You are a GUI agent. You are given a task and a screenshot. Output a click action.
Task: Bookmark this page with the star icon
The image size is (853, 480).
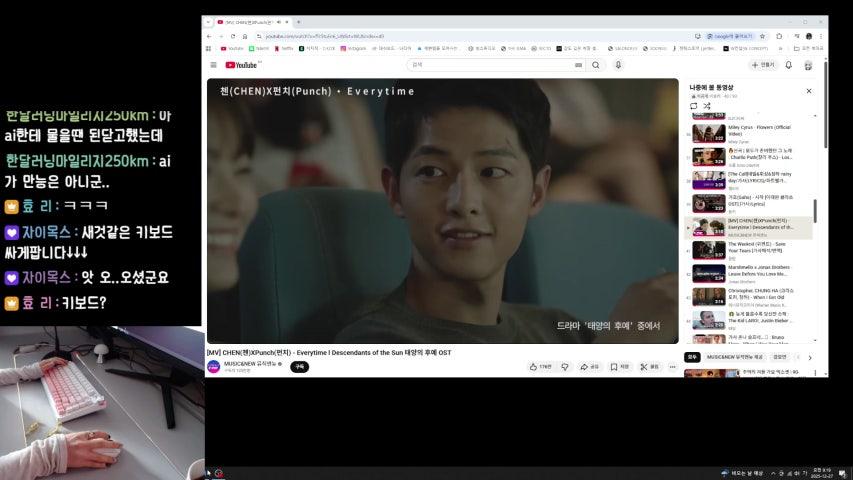pos(763,36)
